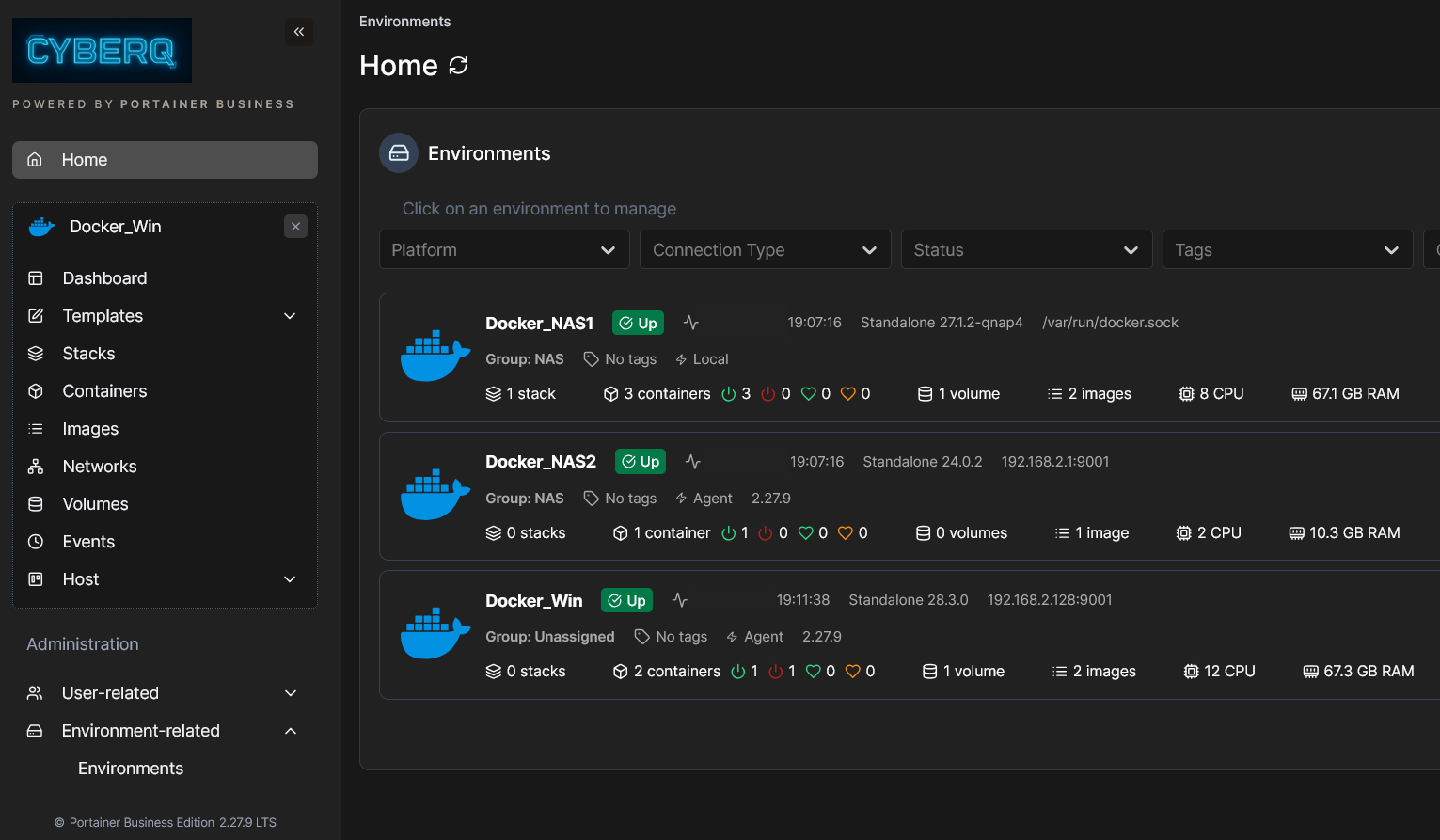This screenshot has width=1440, height=840.
Task: Click the Up status badge on Docker_NAS2
Action: pos(641,461)
